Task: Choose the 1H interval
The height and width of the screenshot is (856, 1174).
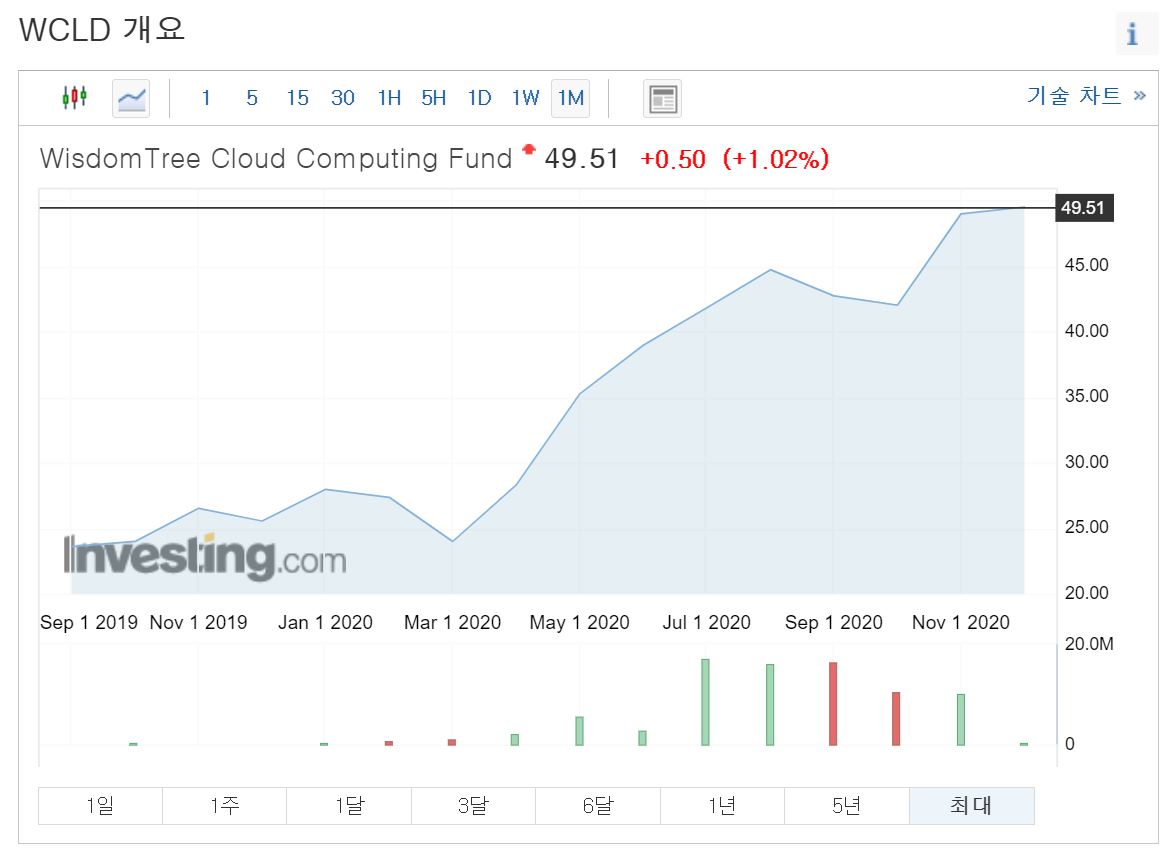Action: 389,98
